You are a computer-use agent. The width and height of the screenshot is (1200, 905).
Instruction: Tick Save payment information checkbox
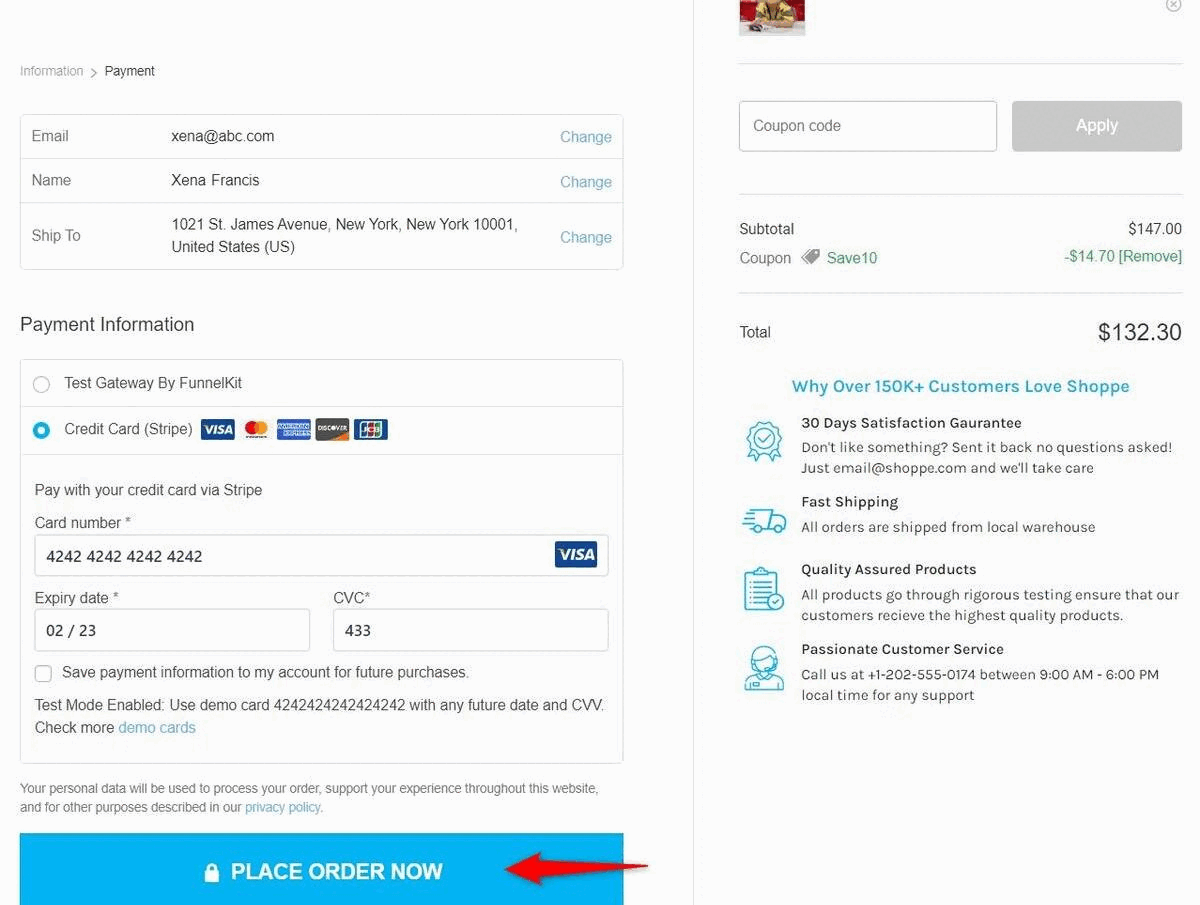(x=44, y=673)
